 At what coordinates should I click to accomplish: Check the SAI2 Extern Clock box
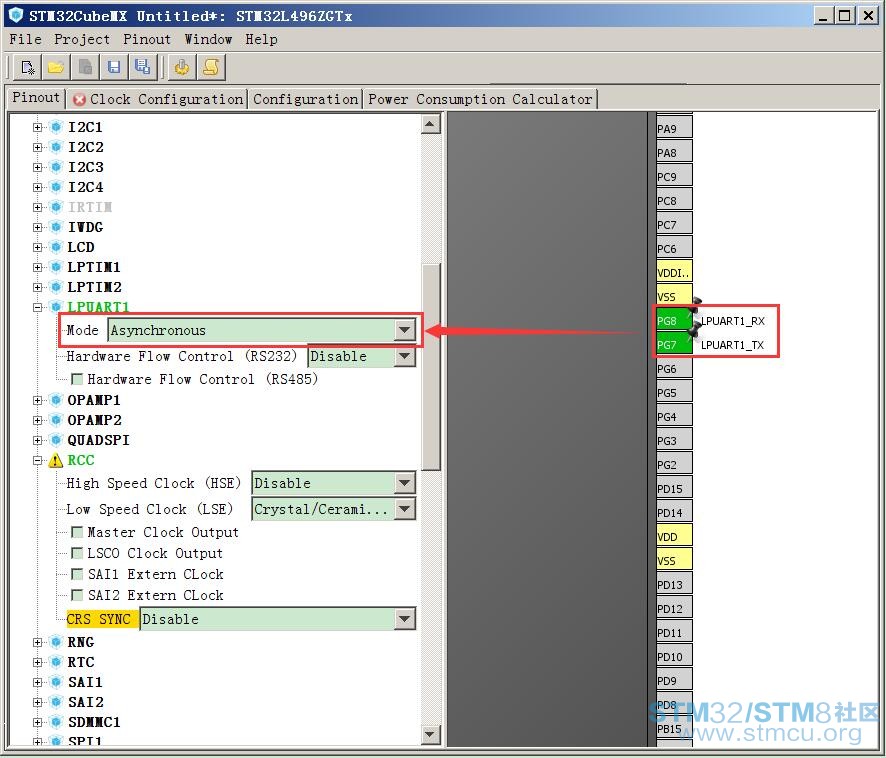[77, 595]
